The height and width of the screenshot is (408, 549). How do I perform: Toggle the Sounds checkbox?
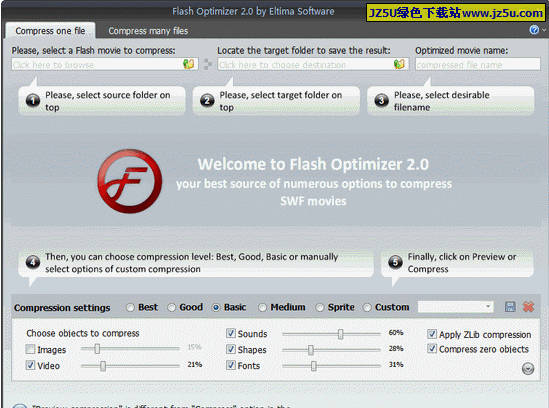tap(231, 333)
